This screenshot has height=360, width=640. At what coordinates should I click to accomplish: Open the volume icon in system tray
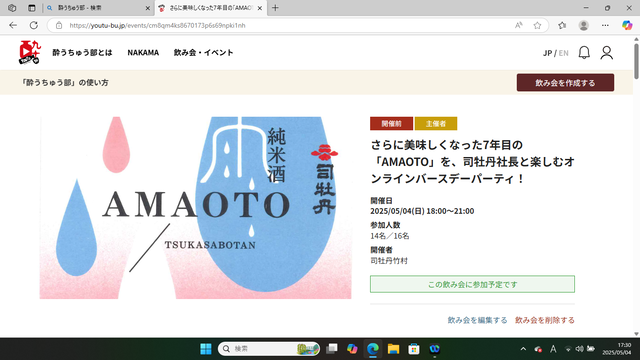click(x=579, y=349)
